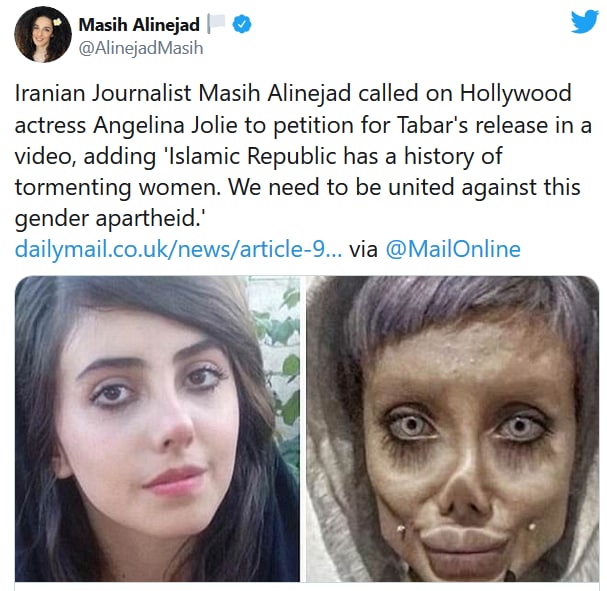The image size is (607, 591).
Task: Click the Masih Alinejad display name
Action: (139, 25)
